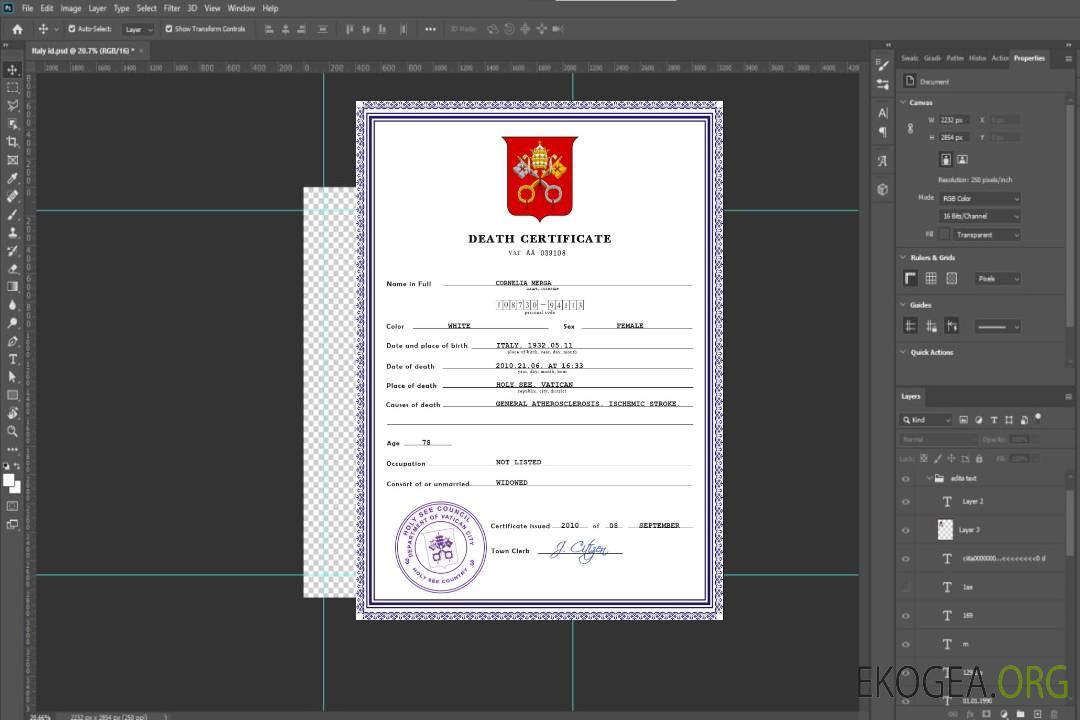Select the Dodge tool
This screenshot has height=720, width=1080.
click(x=12, y=323)
